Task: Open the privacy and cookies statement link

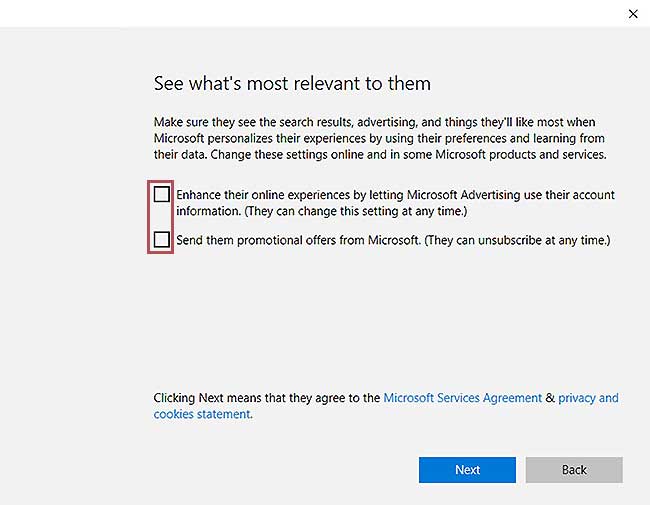Action: (588, 398)
